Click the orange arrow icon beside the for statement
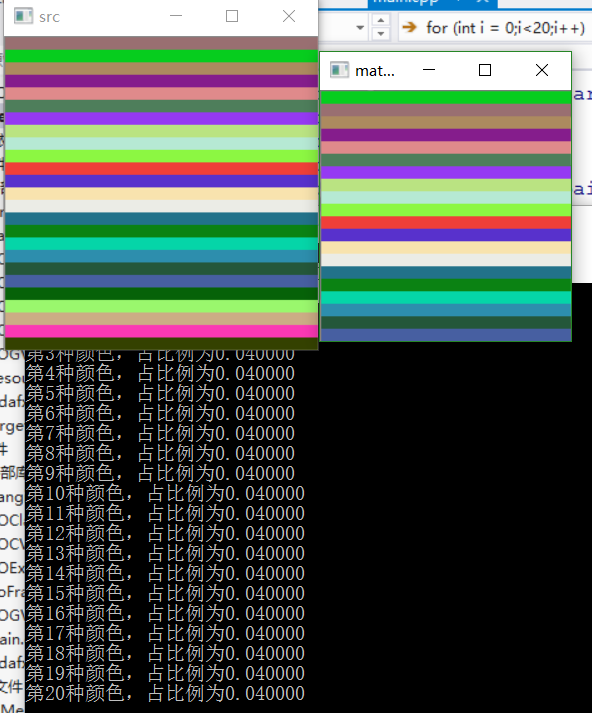This screenshot has height=713, width=592. 410,27
